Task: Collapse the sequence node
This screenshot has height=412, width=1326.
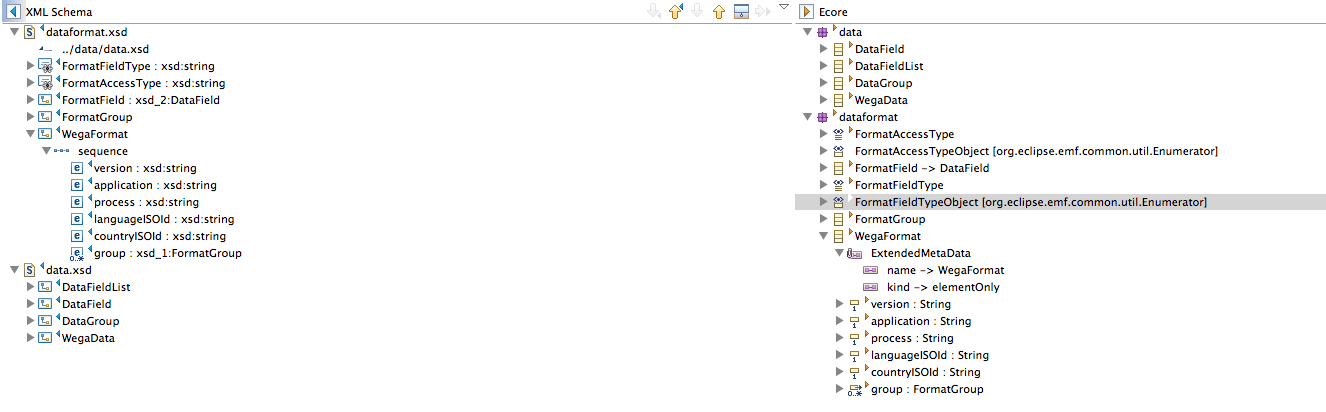Action: (46, 151)
